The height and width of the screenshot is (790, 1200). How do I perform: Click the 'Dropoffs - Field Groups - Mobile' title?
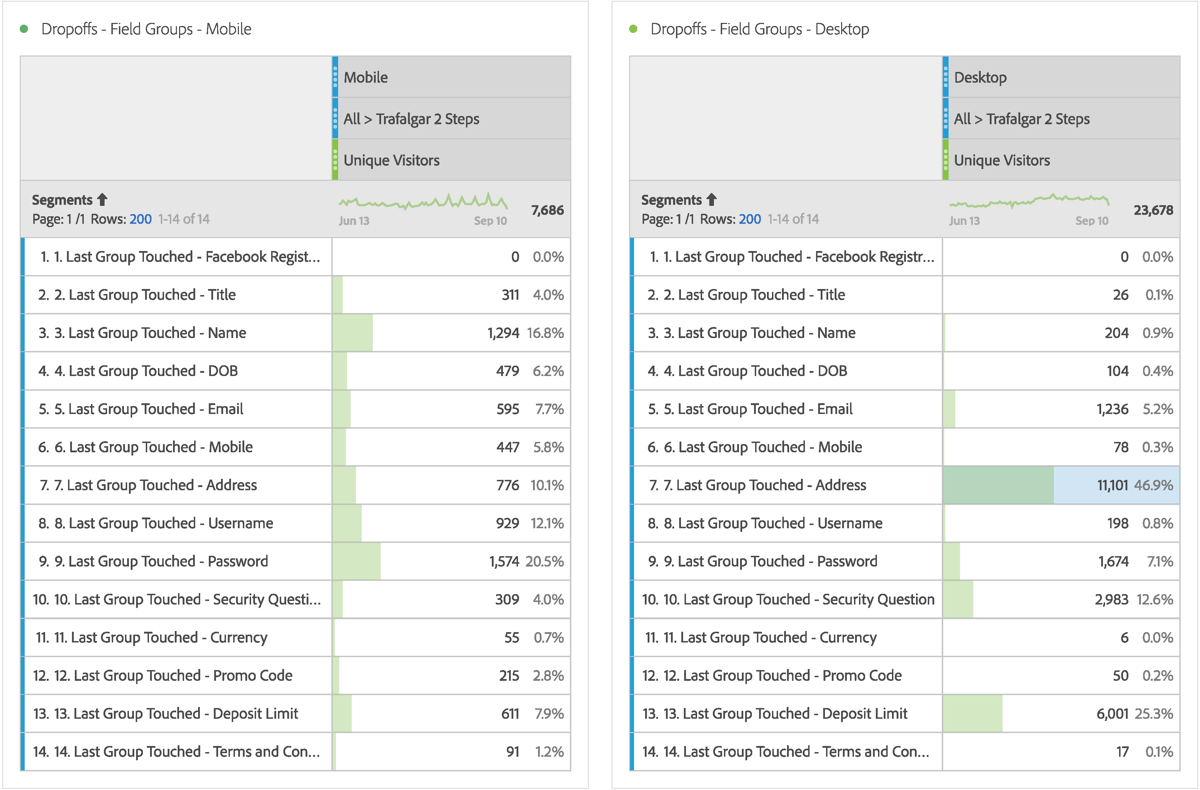(146, 29)
